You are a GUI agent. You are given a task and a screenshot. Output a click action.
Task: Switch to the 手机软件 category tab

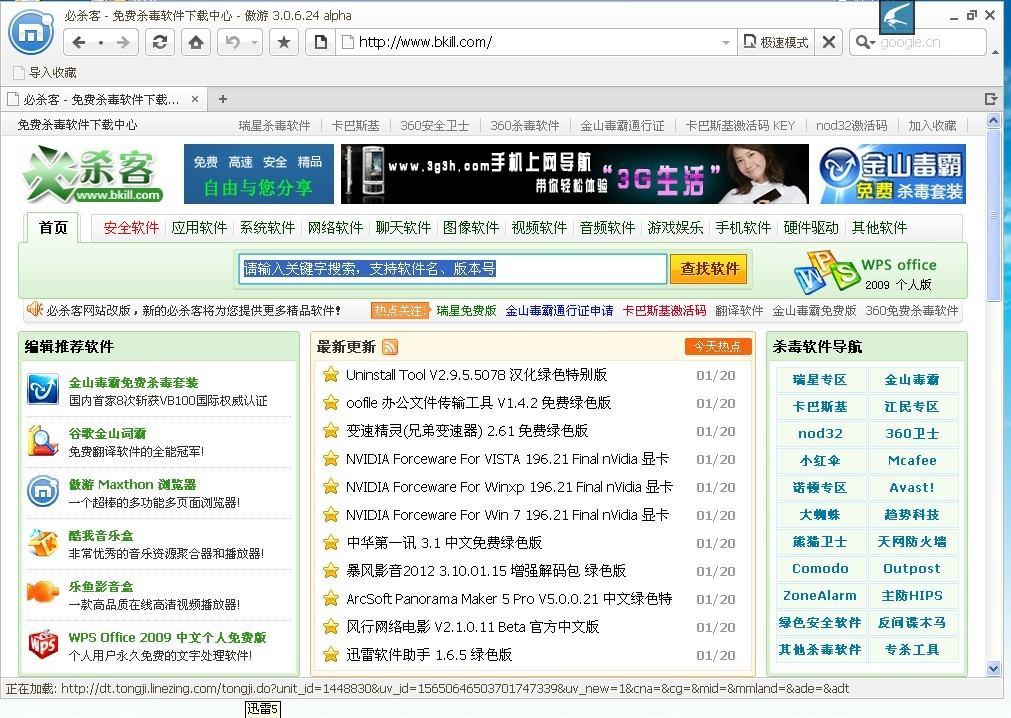pyautogui.click(x=743, y=228)
